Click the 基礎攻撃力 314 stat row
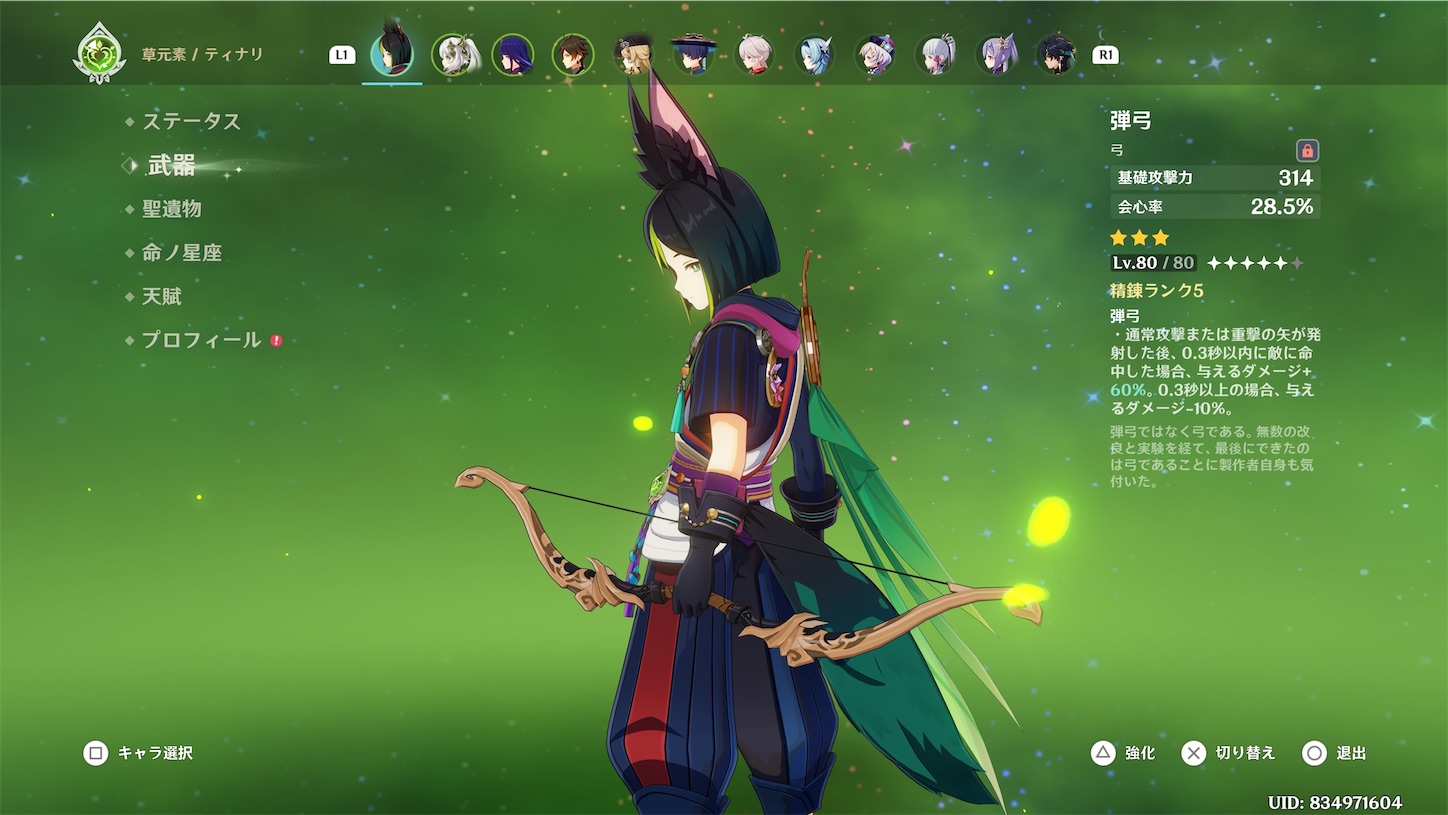Image resolution: width=1448 pixels, height=815 pixels. (1215, 178)
